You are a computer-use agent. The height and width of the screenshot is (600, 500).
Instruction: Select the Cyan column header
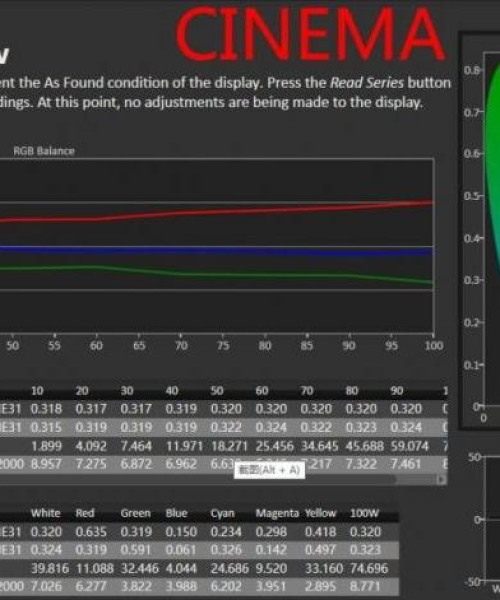pos(222,513)
